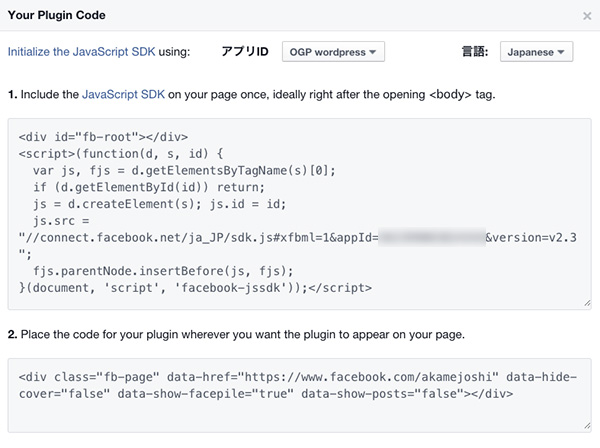Expand the Japanese language dropdown
This screenshot has width=600, height=448.
pyautogui.click(x=536, y=52)
